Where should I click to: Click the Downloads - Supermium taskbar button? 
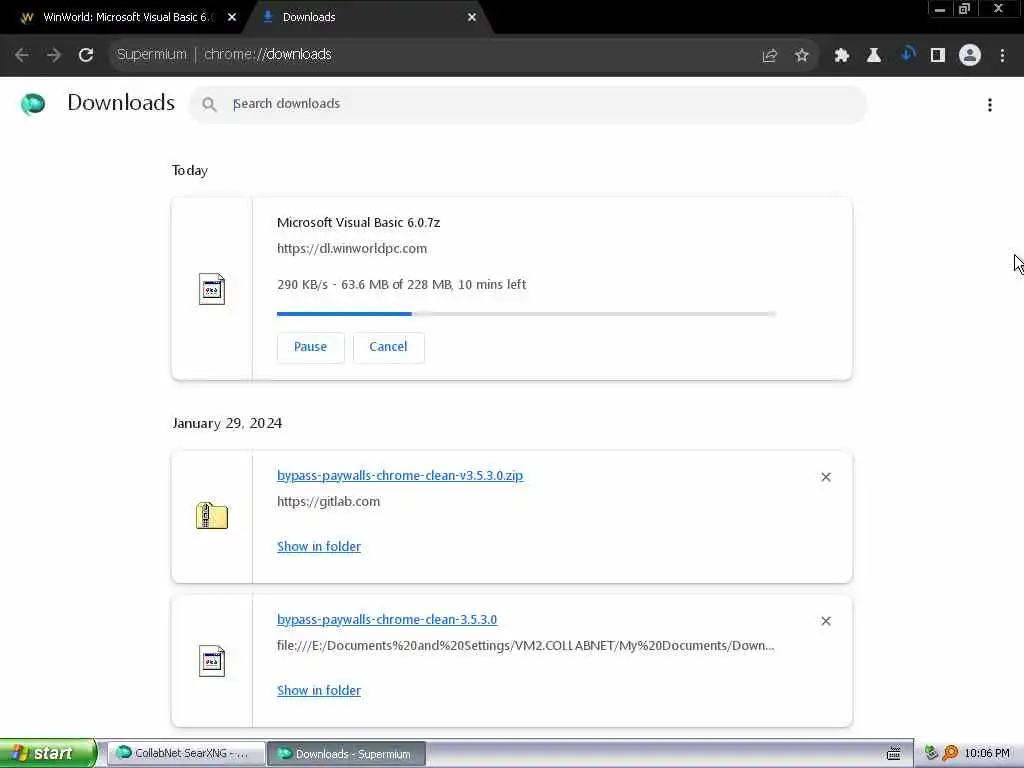coord(347,754)
